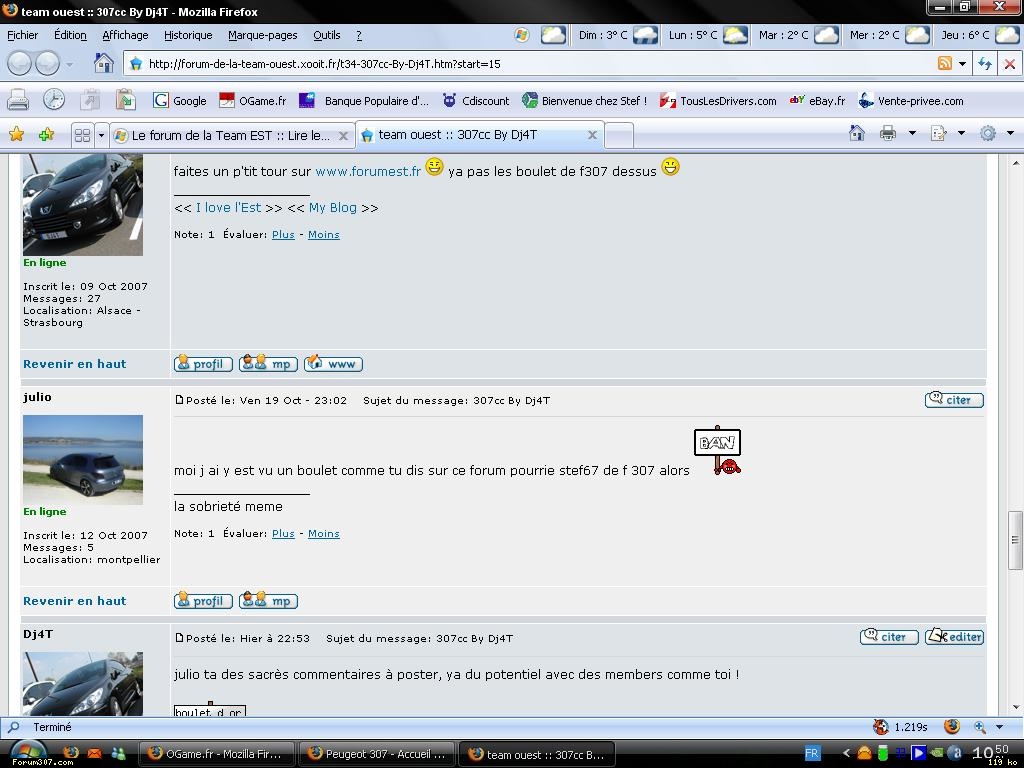
Task: Open the Outils menu
Action: coord(327,35)
